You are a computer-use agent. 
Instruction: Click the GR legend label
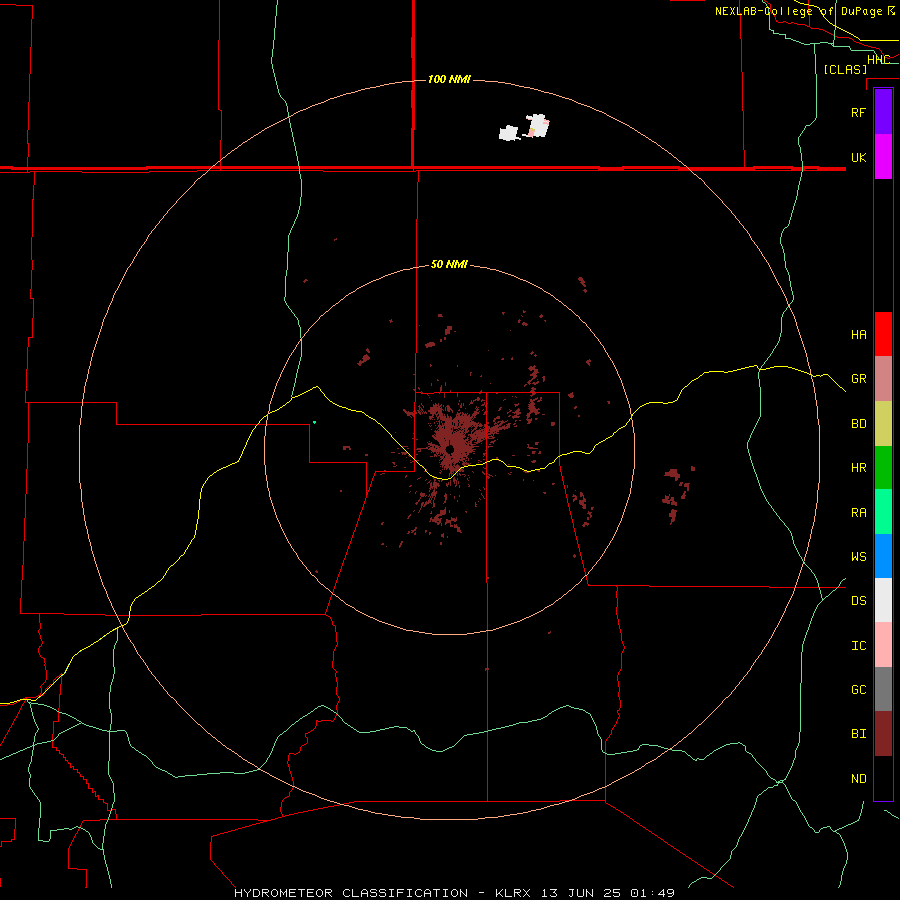click(858, 379)
